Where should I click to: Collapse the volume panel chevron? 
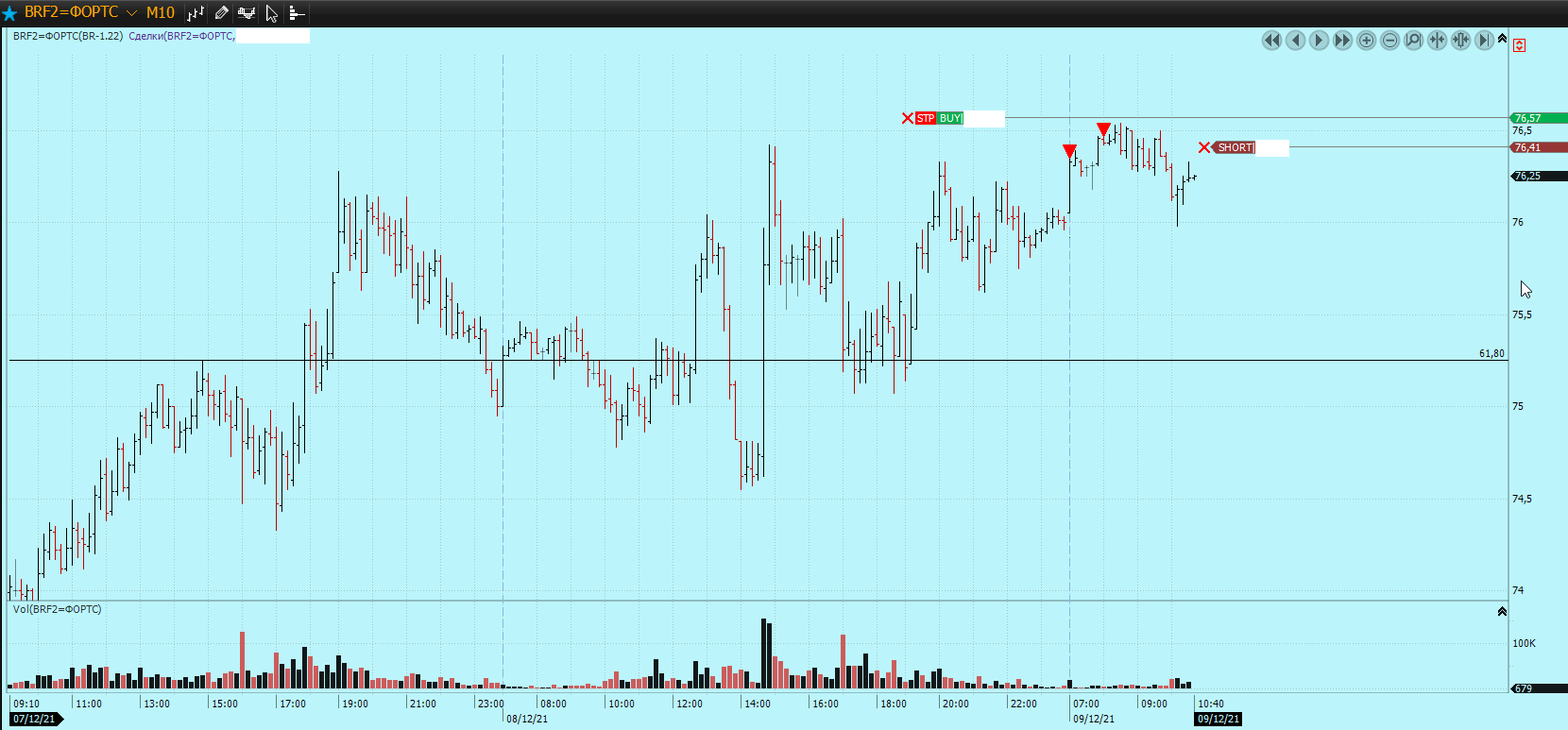[x=1502, y=612]
